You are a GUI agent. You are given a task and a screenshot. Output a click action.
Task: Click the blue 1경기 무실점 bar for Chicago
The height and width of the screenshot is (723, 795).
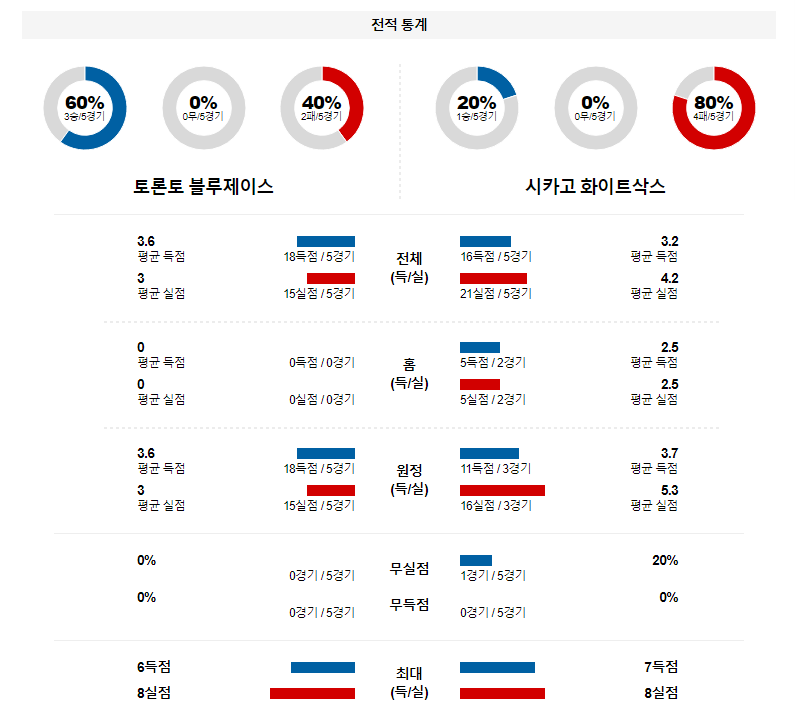[x=476, y=560]
